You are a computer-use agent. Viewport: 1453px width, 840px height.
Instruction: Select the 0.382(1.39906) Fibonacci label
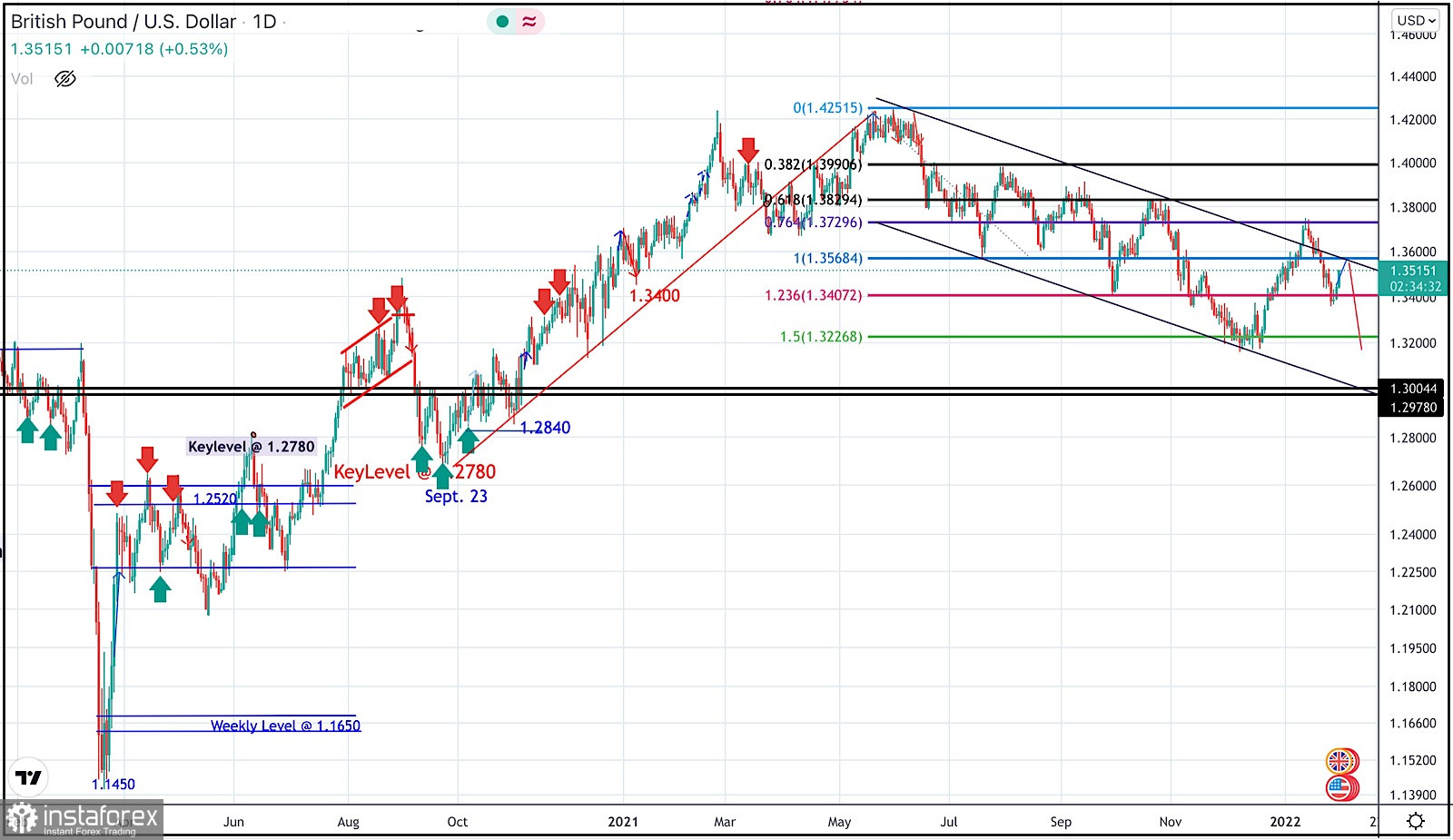click(813, 164)
